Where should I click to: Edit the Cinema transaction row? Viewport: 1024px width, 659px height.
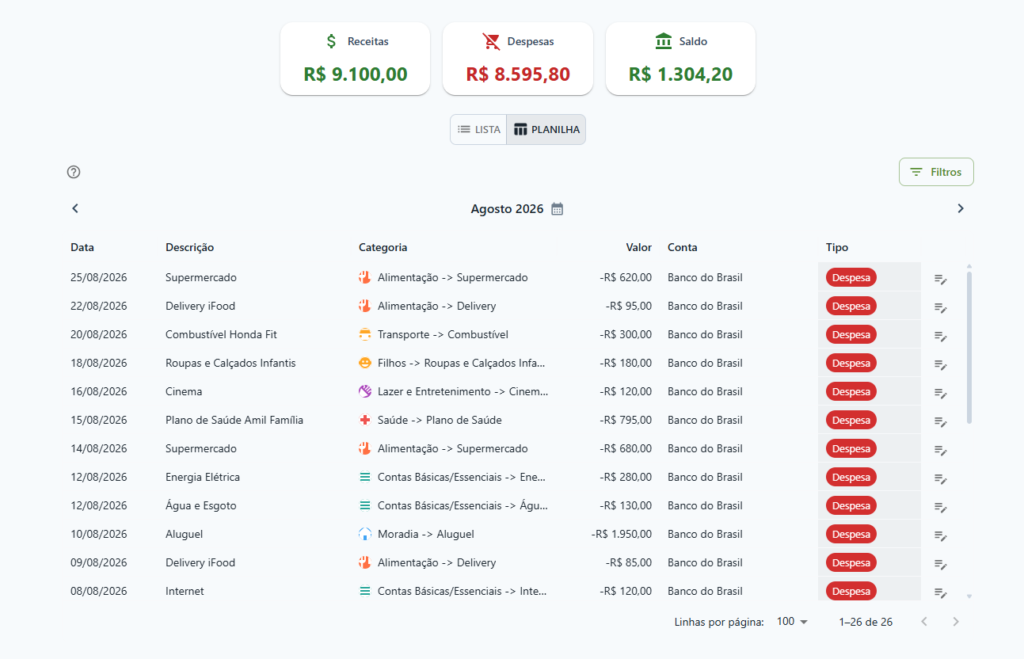(940, 393)
